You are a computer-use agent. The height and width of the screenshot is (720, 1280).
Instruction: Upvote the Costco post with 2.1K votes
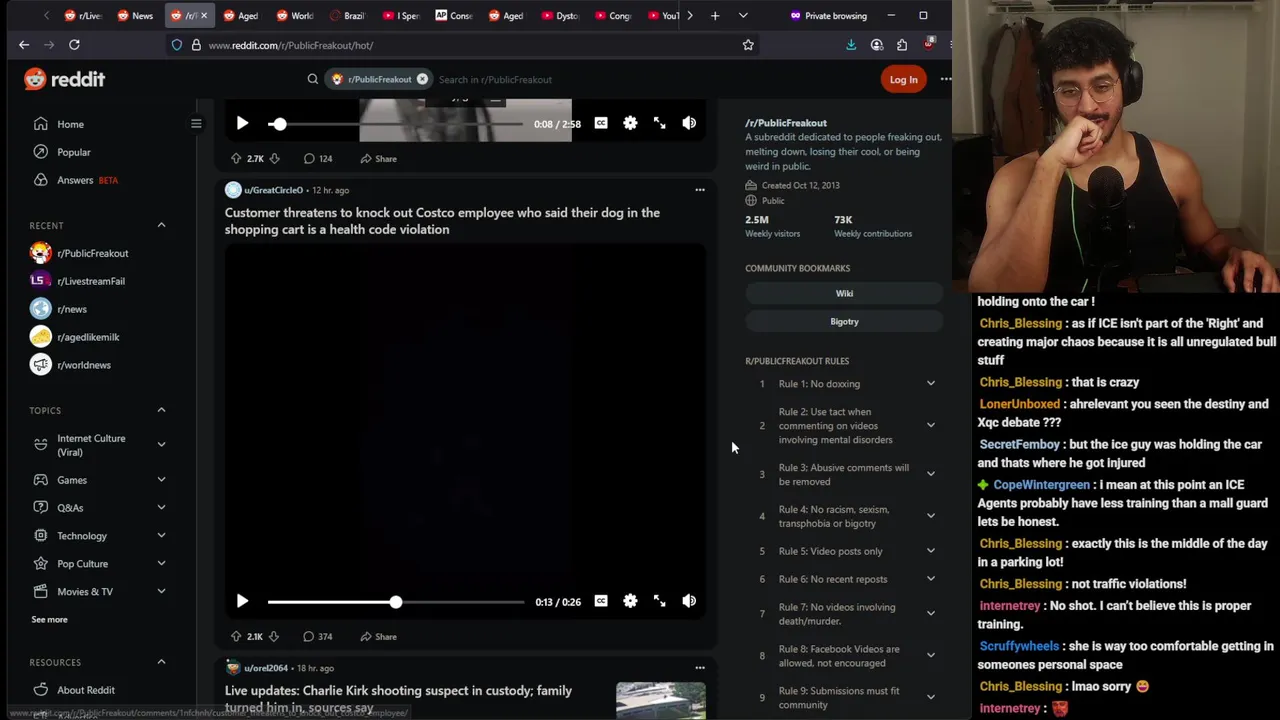tap(236, 636)
